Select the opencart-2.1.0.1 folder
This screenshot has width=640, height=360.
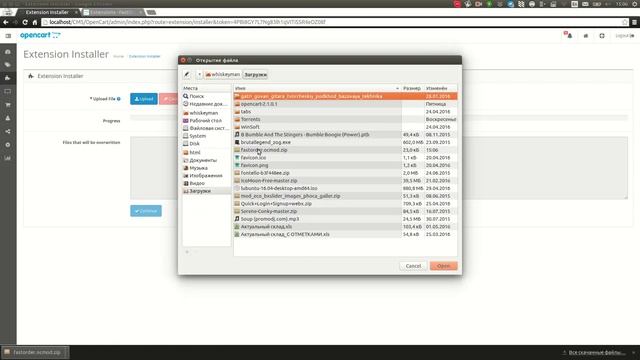click(345, 104)
